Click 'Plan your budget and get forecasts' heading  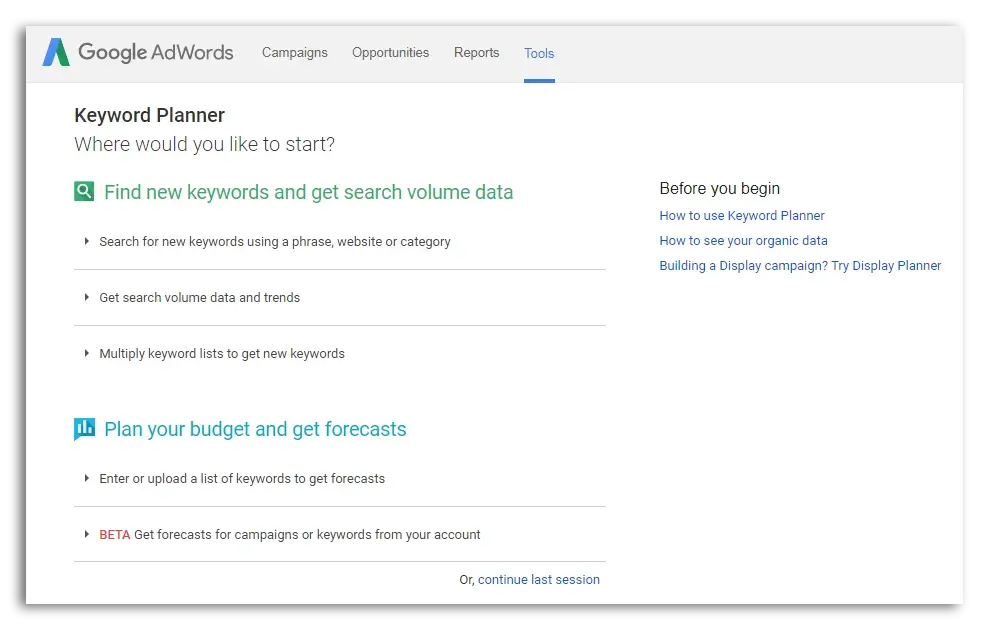(255, 429)
